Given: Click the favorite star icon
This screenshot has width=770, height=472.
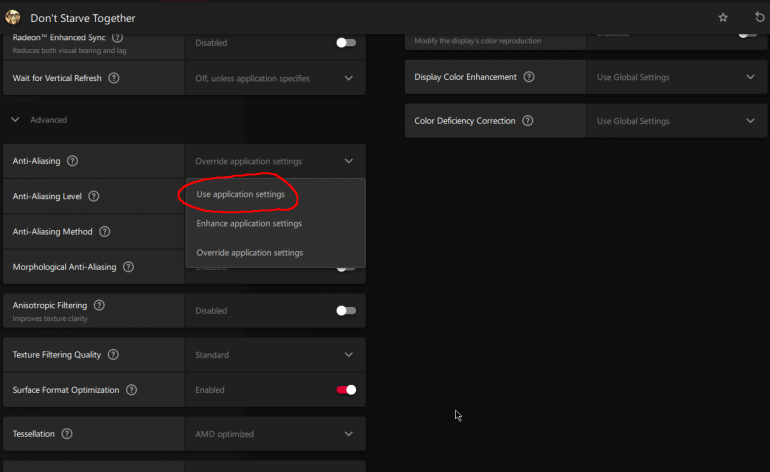Looking at the screenshot, I should 723,18.
